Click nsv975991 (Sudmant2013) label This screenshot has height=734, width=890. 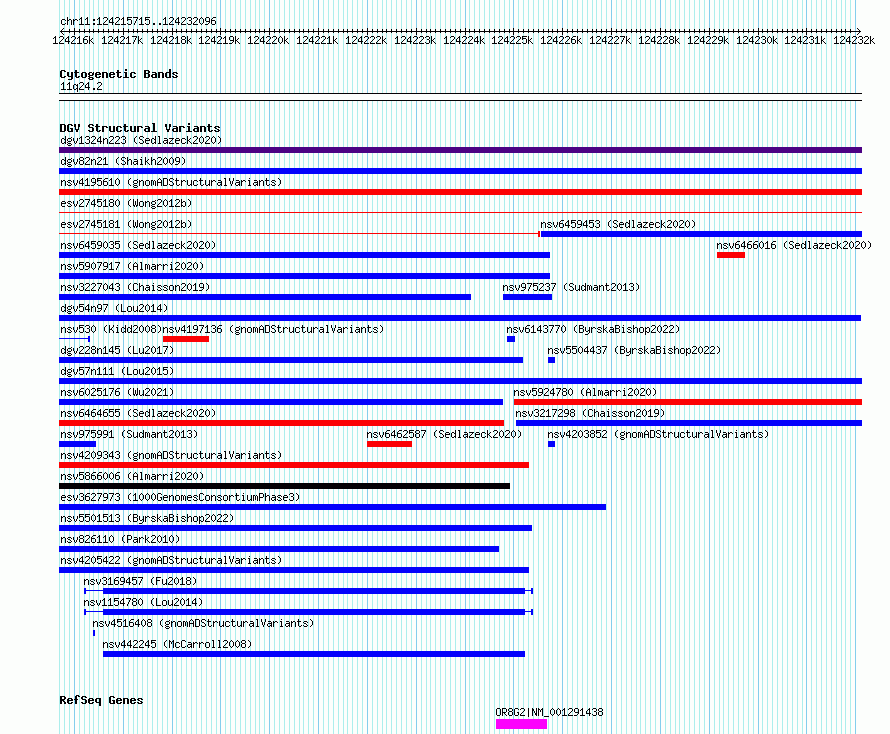click(129, 434)
